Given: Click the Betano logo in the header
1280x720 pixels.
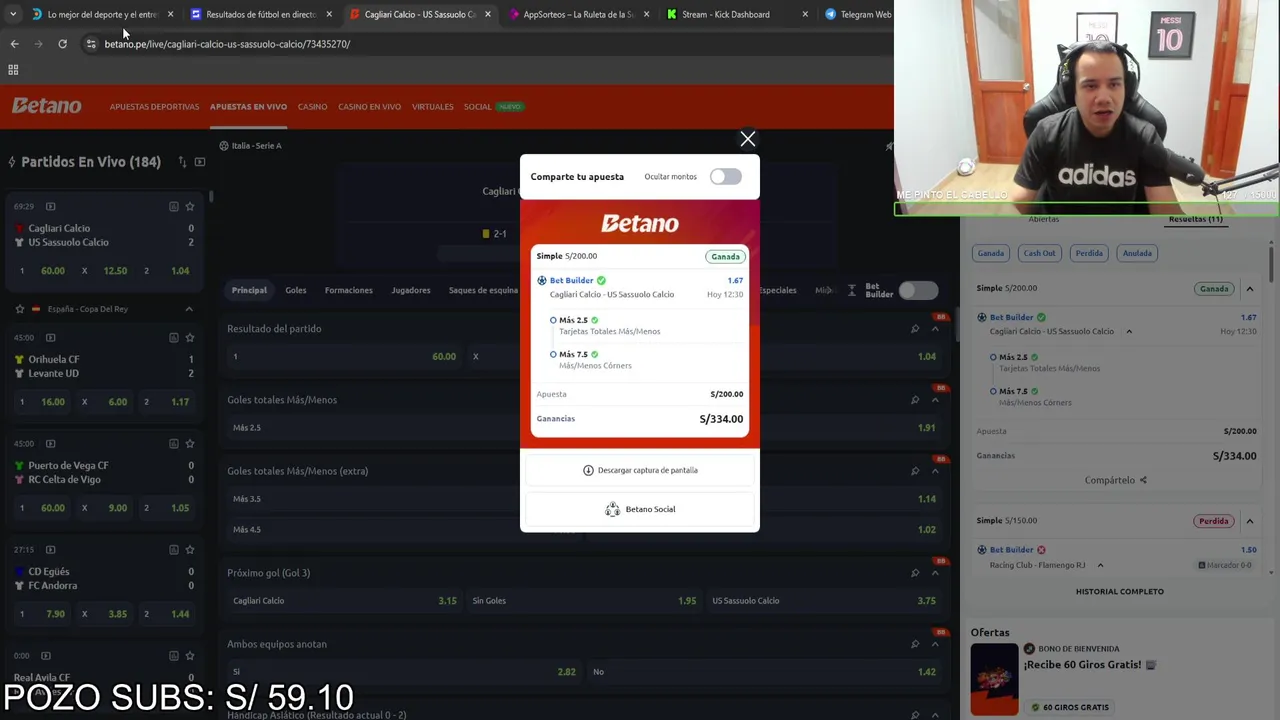Looking at the screenshot, I should 47,106.
